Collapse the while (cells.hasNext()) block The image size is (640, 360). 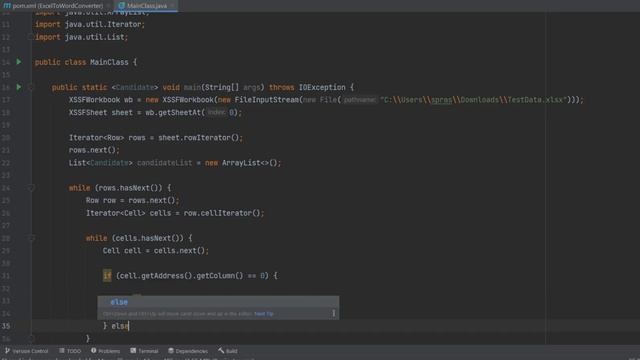coord(31,238)
